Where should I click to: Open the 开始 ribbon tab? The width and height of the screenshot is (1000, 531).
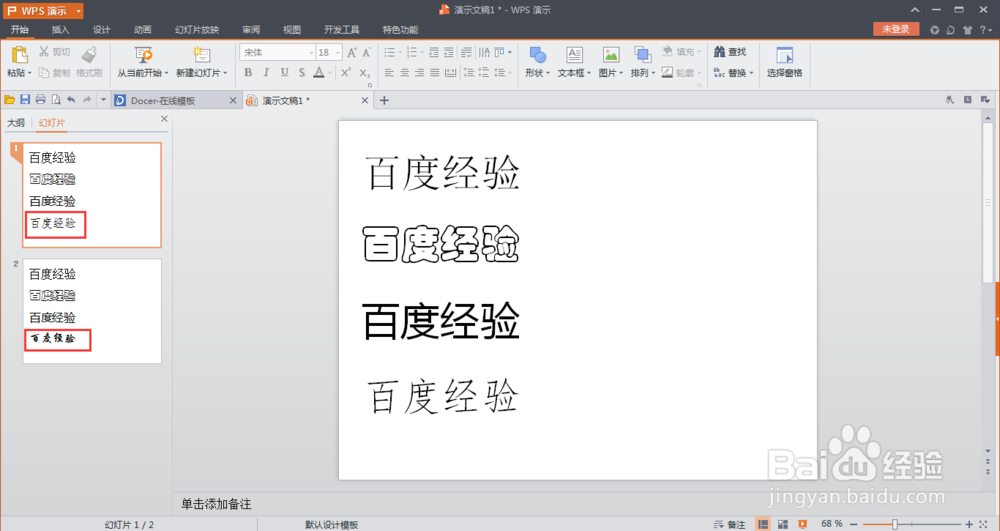click(x=20, y=29)
